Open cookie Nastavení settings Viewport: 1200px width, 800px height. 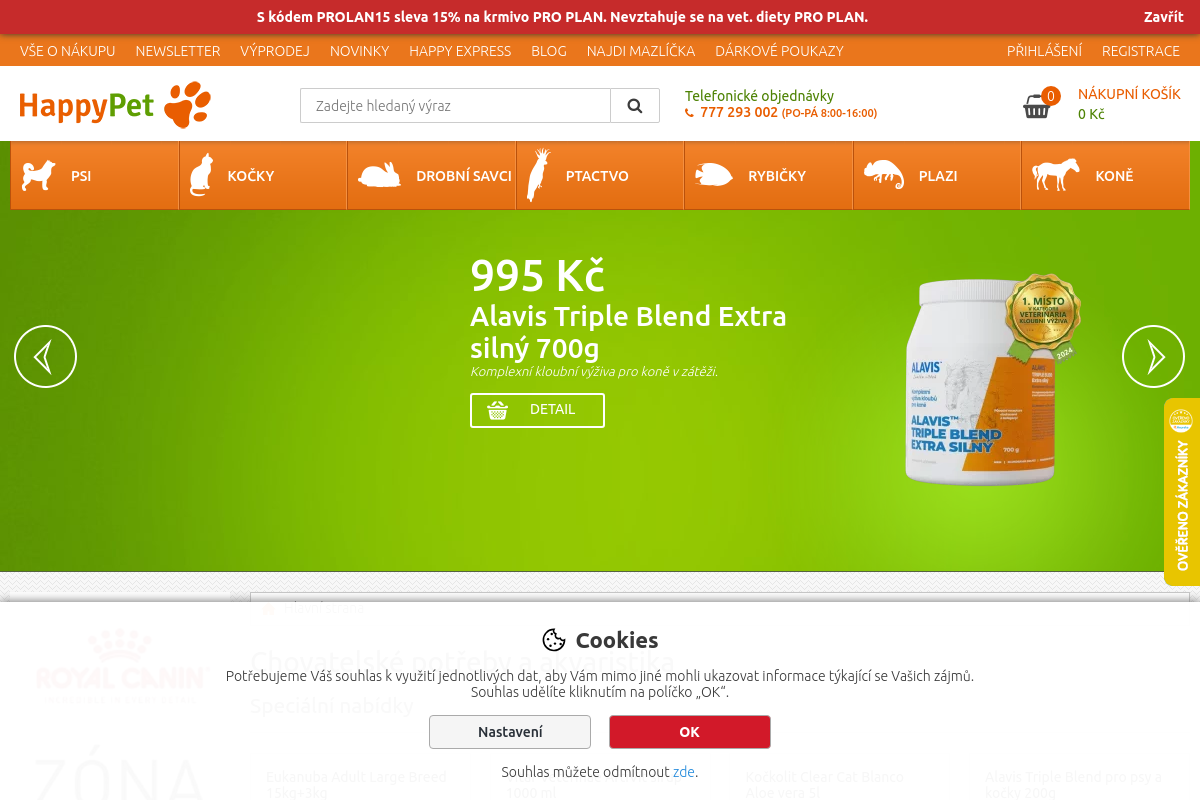(510, 732)
